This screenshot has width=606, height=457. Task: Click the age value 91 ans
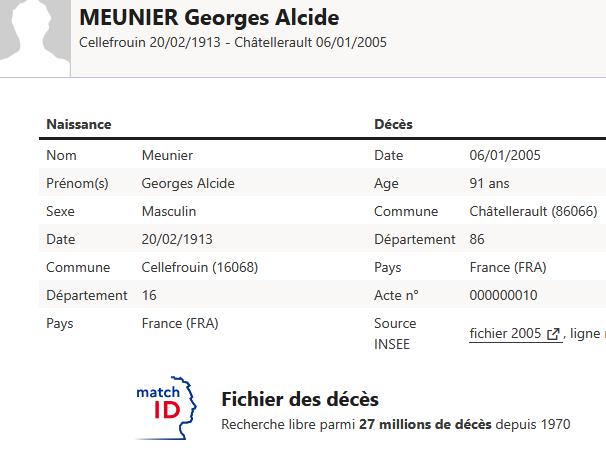(489, 184)
